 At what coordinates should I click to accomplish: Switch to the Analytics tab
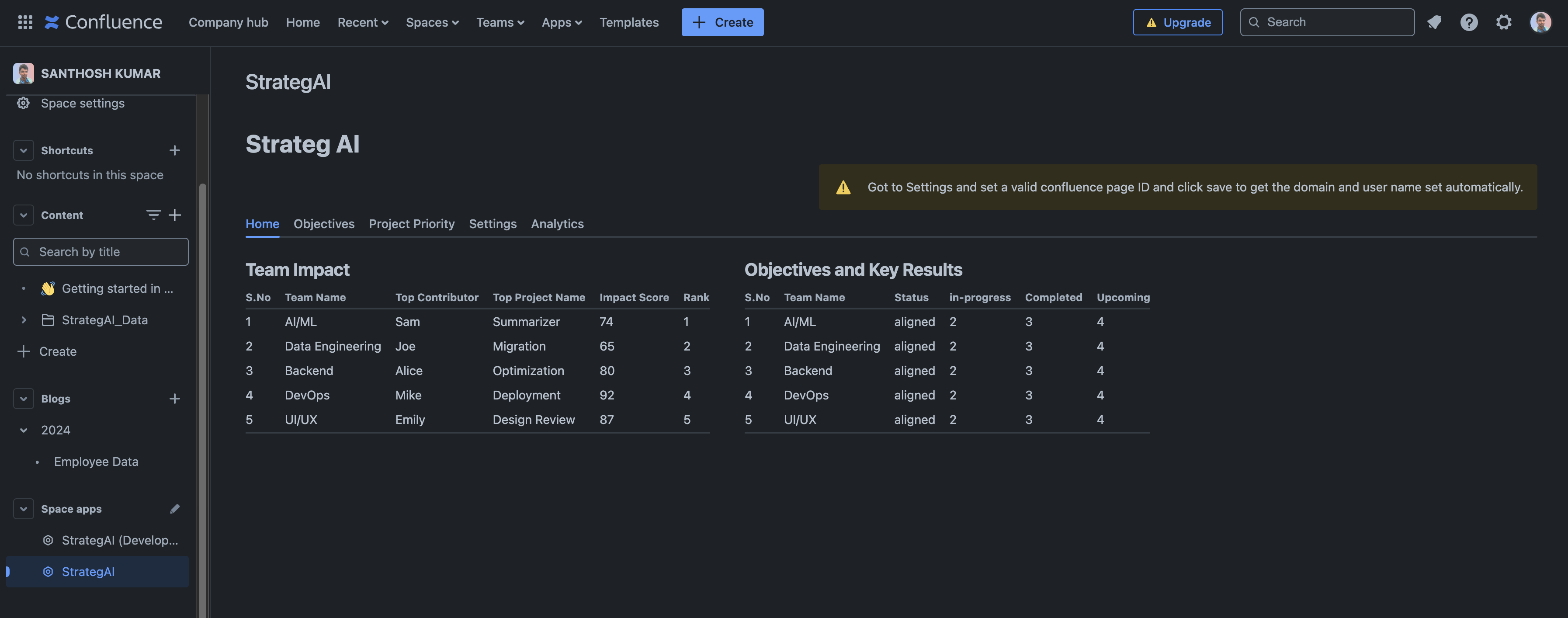point(557,224)
